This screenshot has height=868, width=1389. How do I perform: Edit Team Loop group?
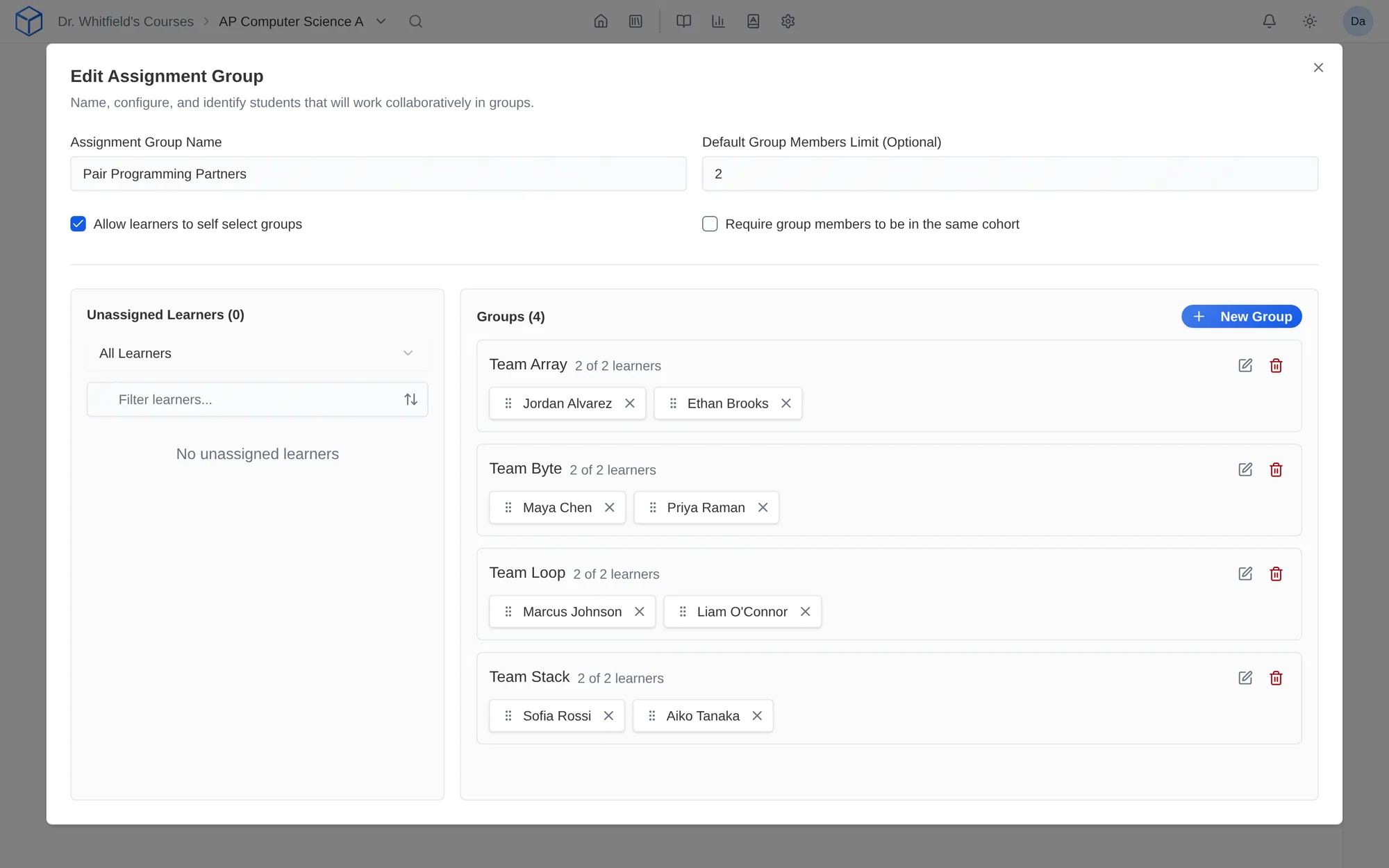pyautogui.click(x=1245, y=574)
